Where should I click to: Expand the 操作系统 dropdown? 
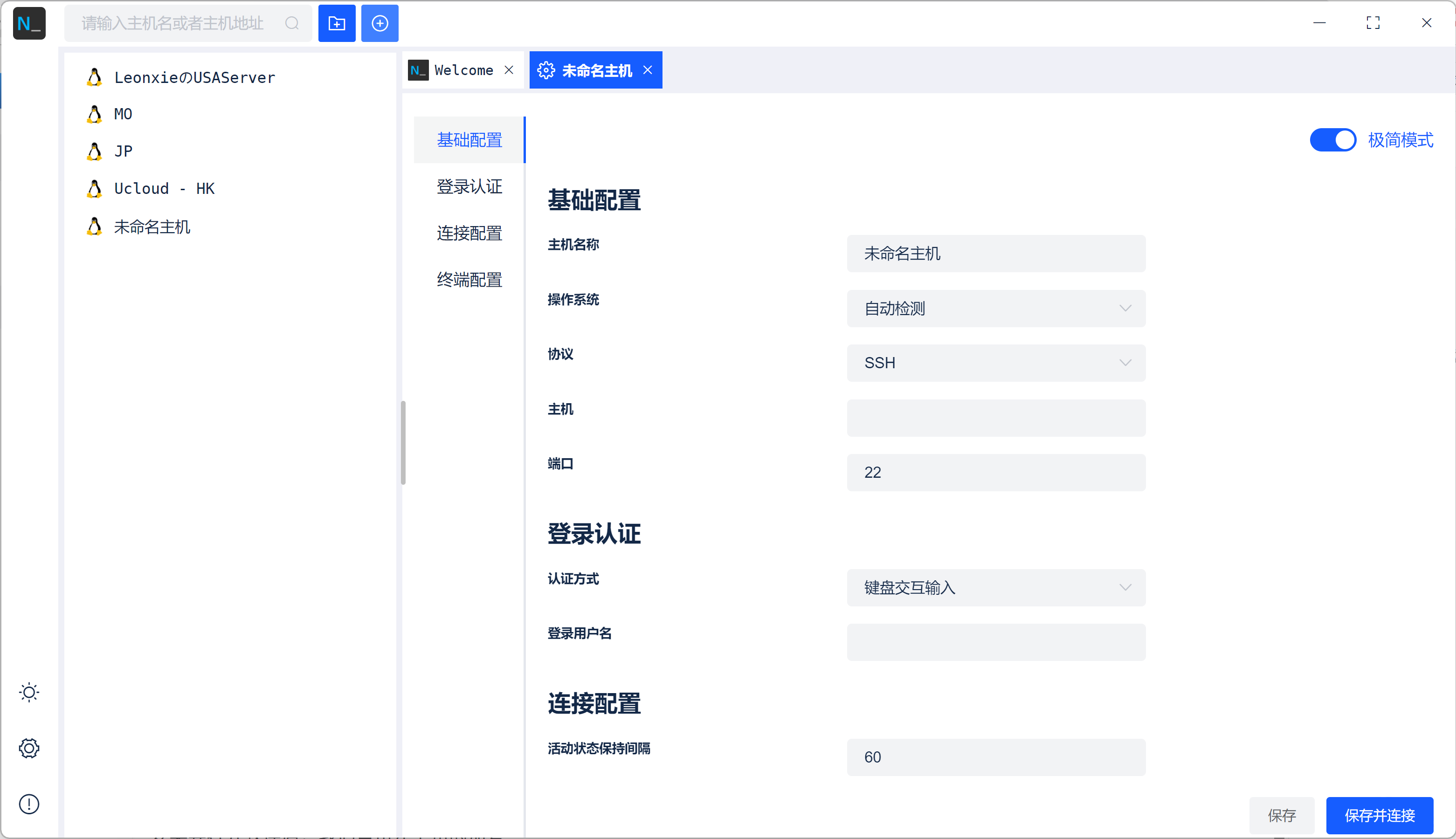point(996,308)
